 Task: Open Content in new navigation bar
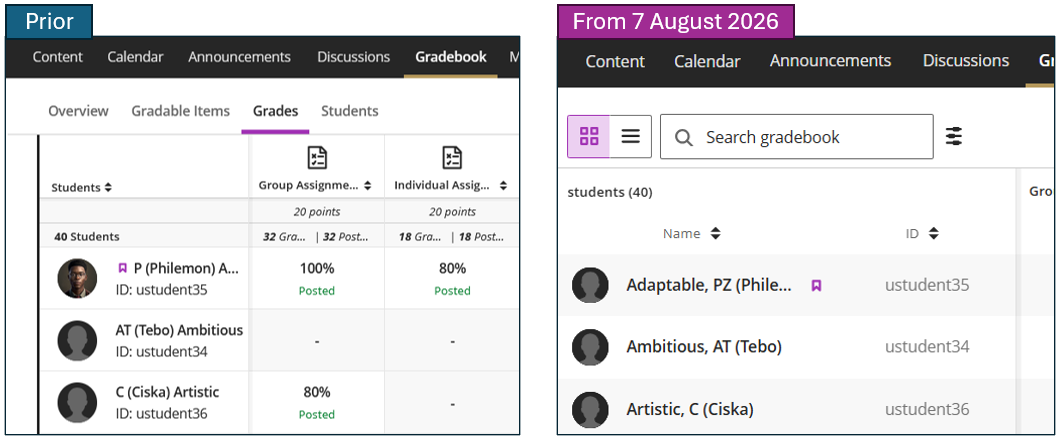[615, 61]
